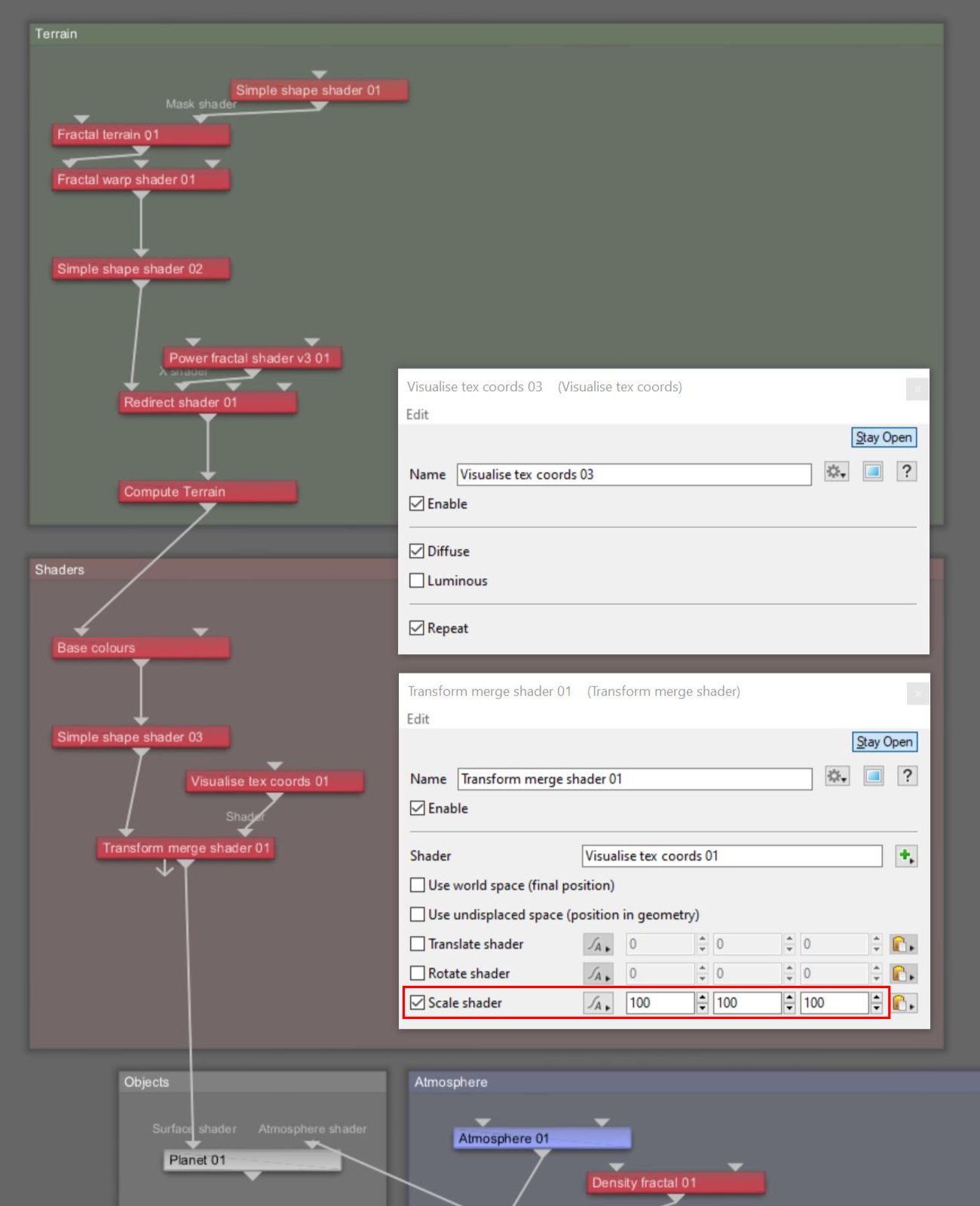Toggle the Diffuse checkbox
This screenshot has width=980, height=1206.
[x=416, y=551]
